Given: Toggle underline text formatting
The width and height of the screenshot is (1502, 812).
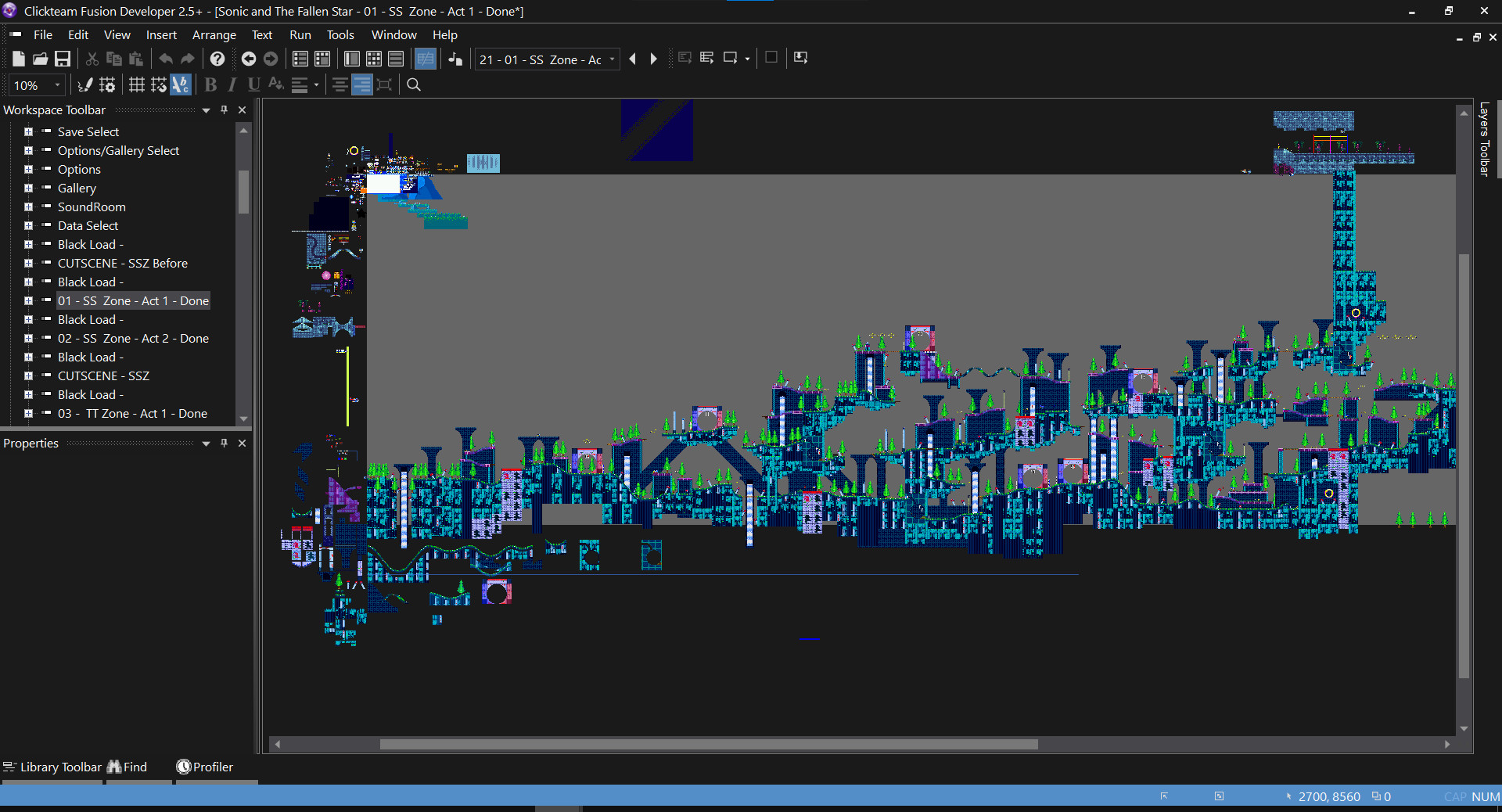Looking at the screenshot, I should (253, 84).
